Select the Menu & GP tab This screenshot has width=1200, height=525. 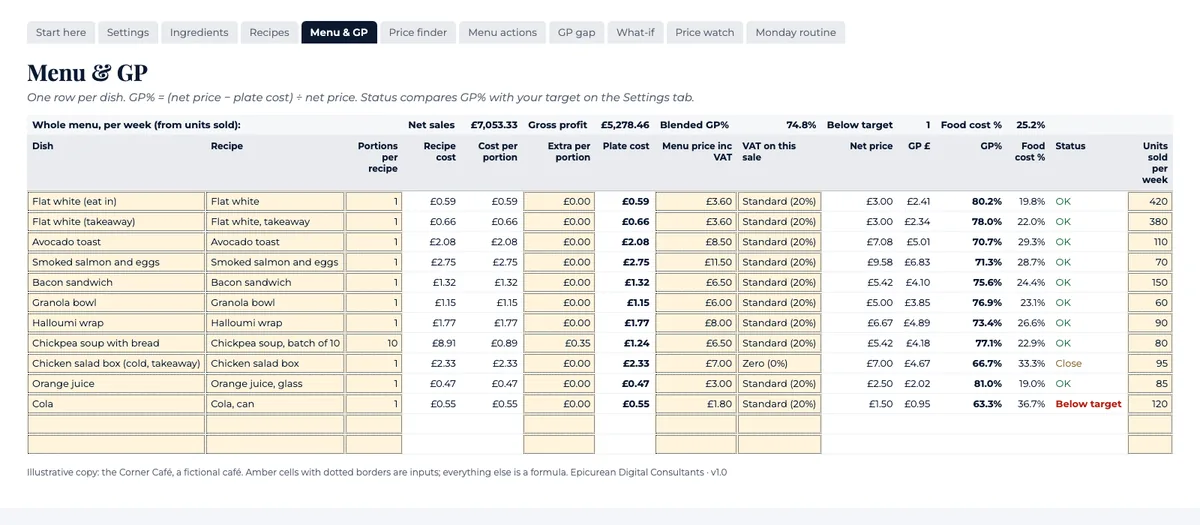(x=339, y=33)
